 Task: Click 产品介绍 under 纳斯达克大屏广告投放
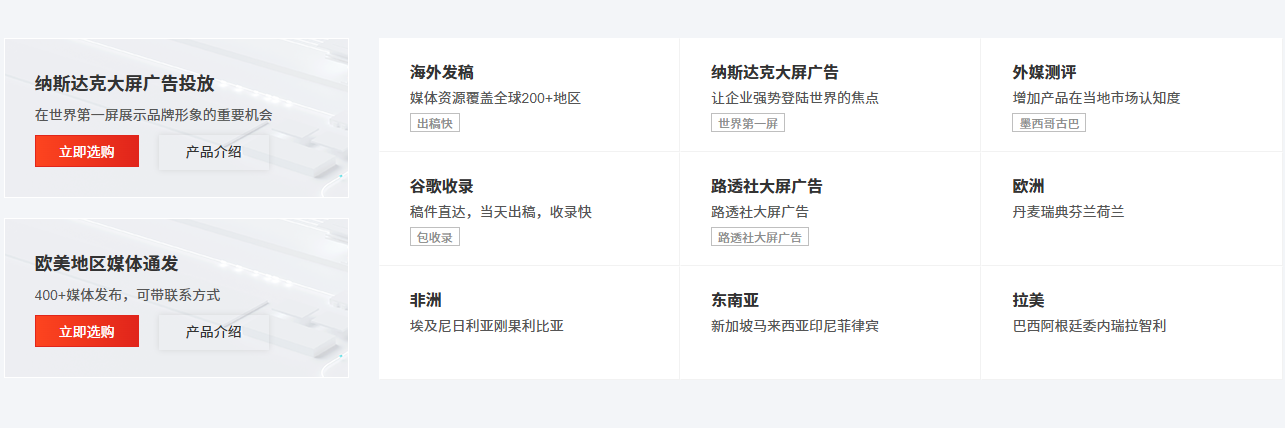(x=213, y=152)
